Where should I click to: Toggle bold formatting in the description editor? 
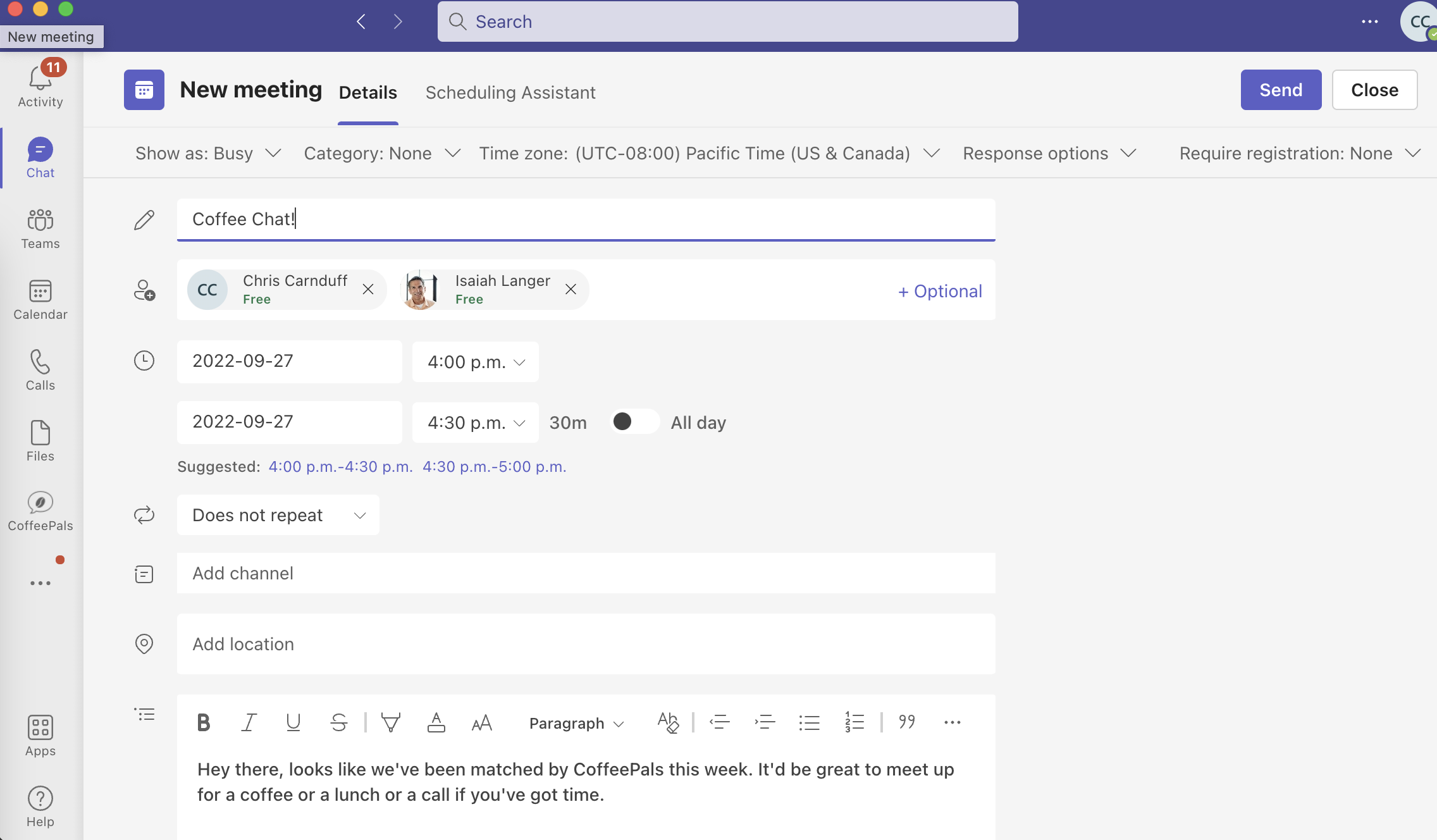pos(204,722)
